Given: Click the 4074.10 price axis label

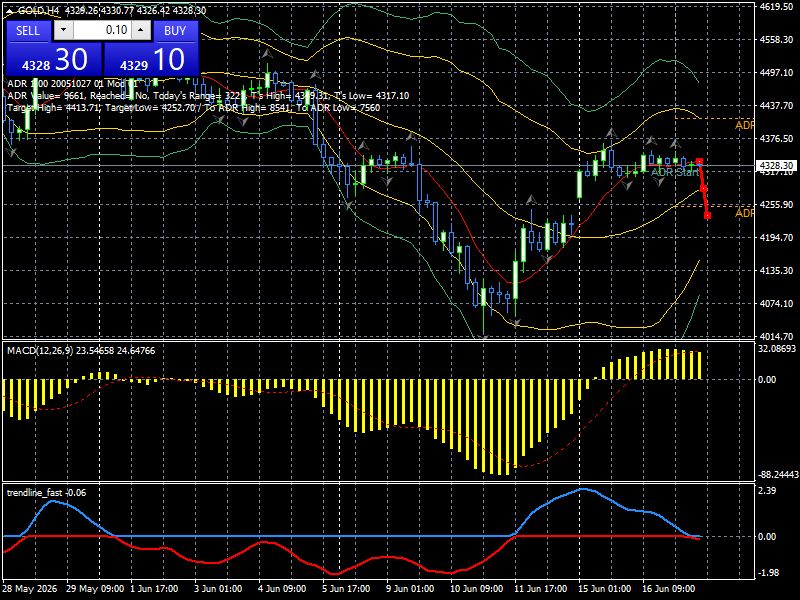Looking at the screenshot, I should pyautogui.click(x=776, y=303).
